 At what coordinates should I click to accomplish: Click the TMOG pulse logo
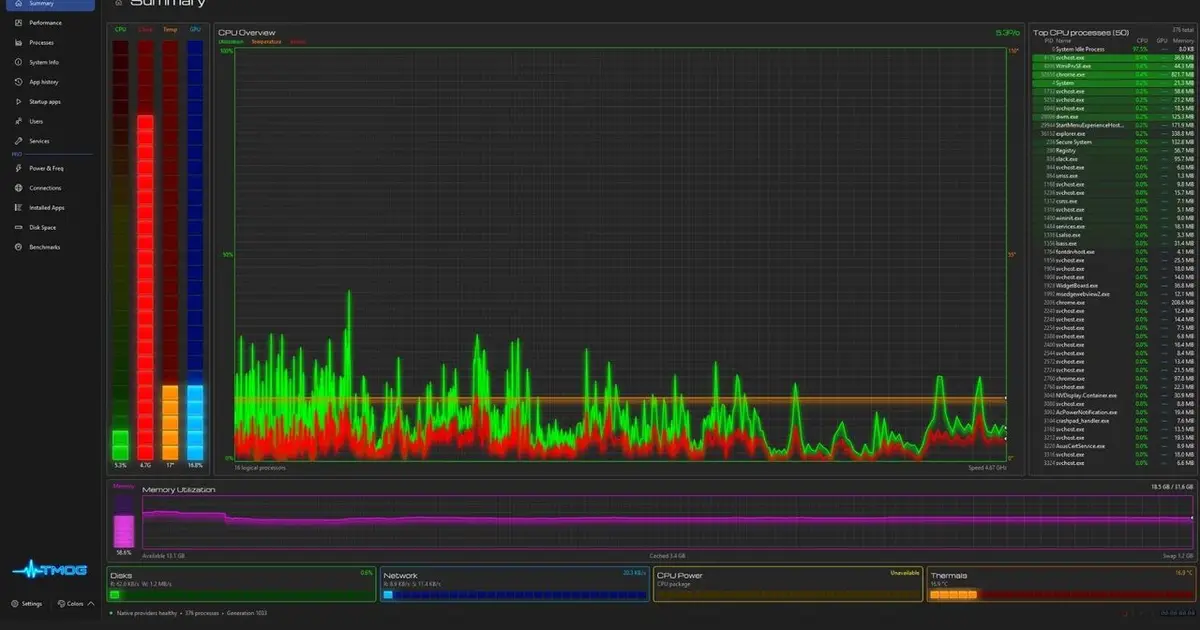tap(49, 571)
